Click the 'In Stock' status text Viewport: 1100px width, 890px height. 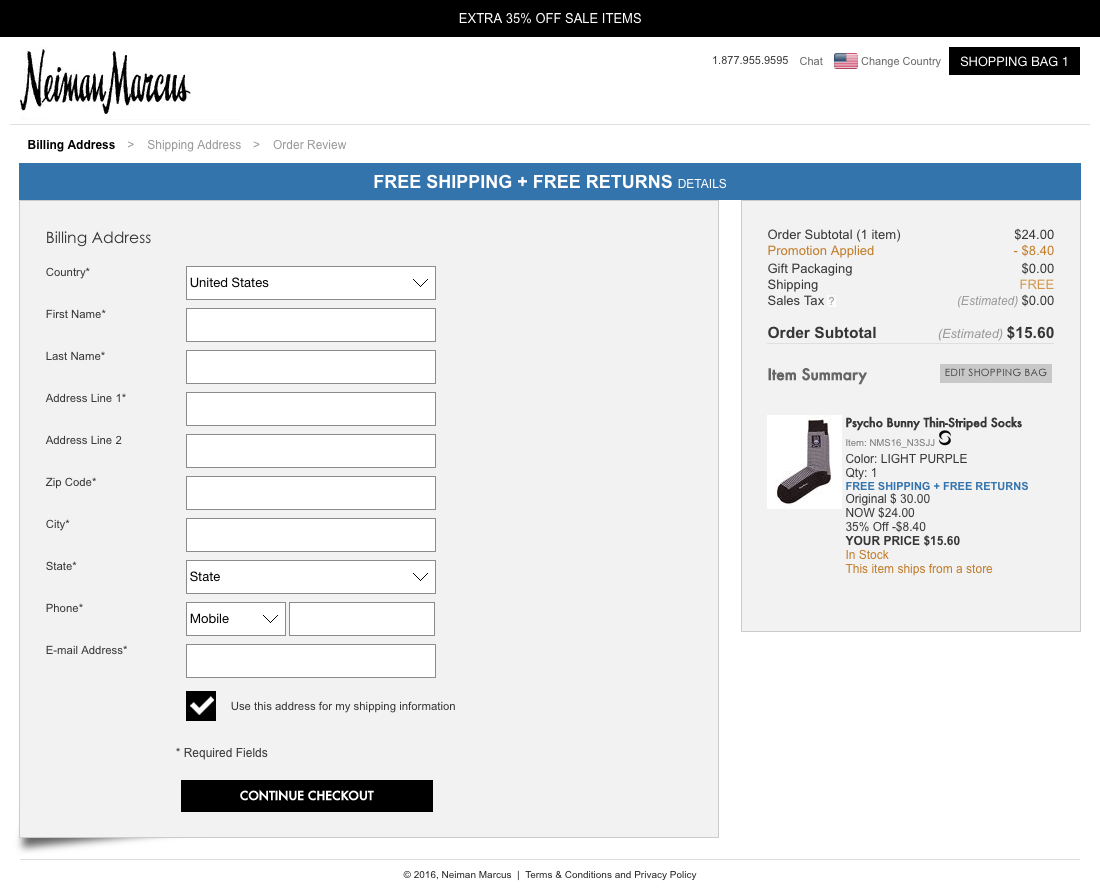pyautogui.click(x=866, y=555)
